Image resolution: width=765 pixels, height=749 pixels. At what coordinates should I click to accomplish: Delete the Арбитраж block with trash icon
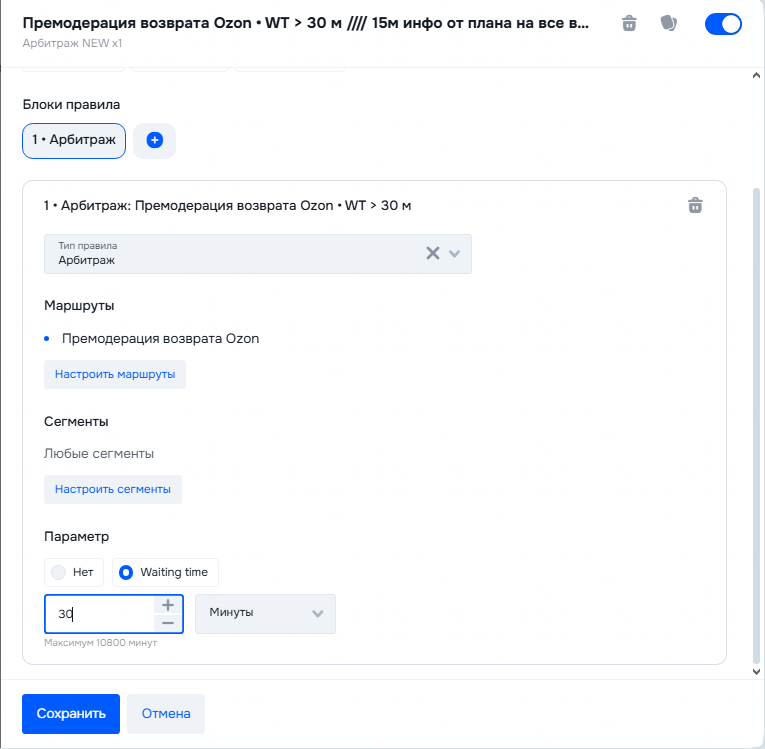point(695,205)
